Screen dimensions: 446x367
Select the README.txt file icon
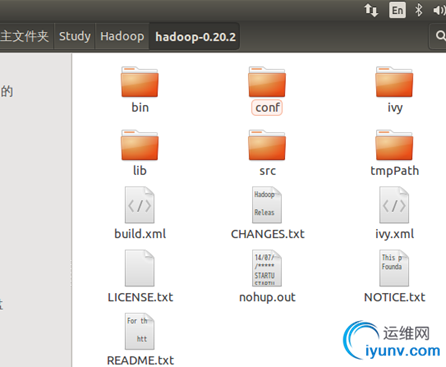(x=140, y=331)
